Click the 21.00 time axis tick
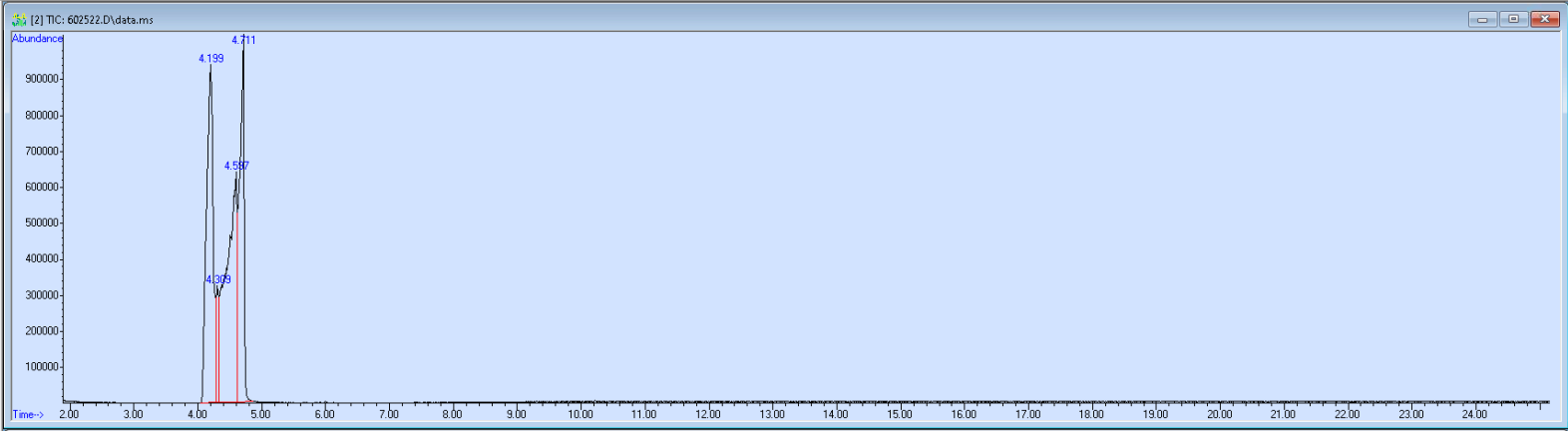 coord(1283,414)
